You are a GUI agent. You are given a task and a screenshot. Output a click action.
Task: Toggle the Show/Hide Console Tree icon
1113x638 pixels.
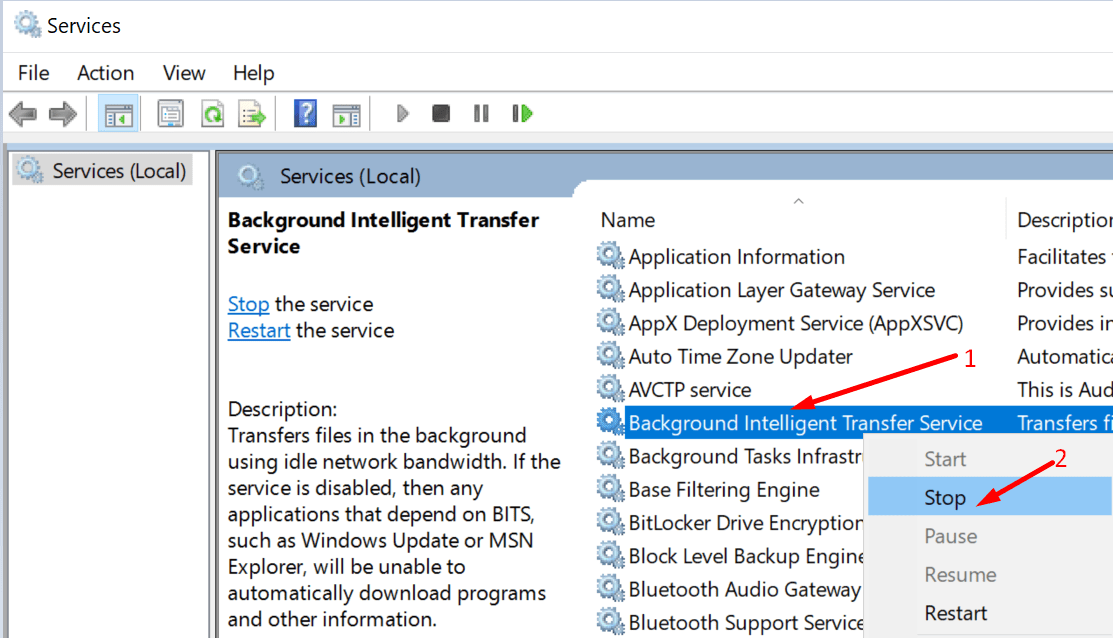pos(118,114)
